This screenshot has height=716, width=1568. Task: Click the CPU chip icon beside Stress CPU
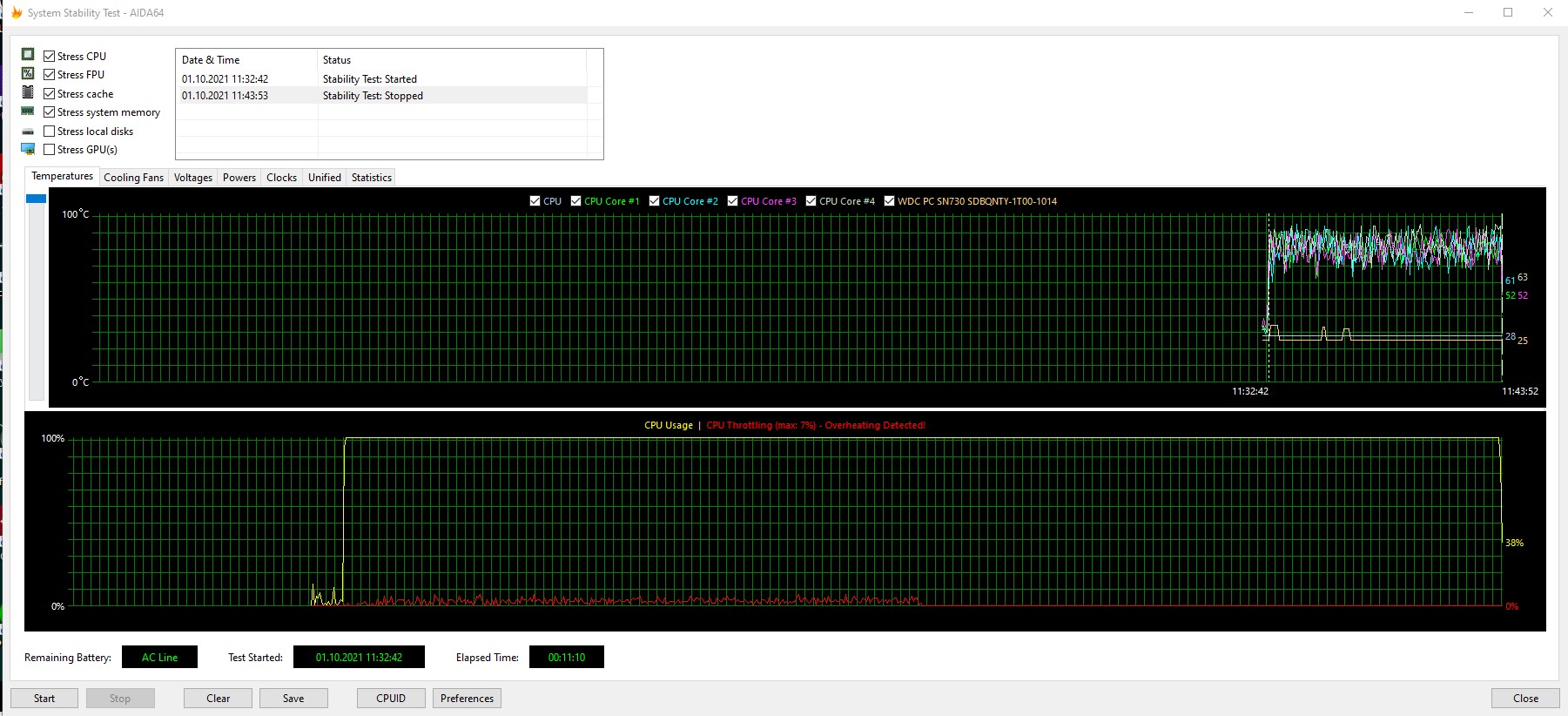[x=28, y=55]
